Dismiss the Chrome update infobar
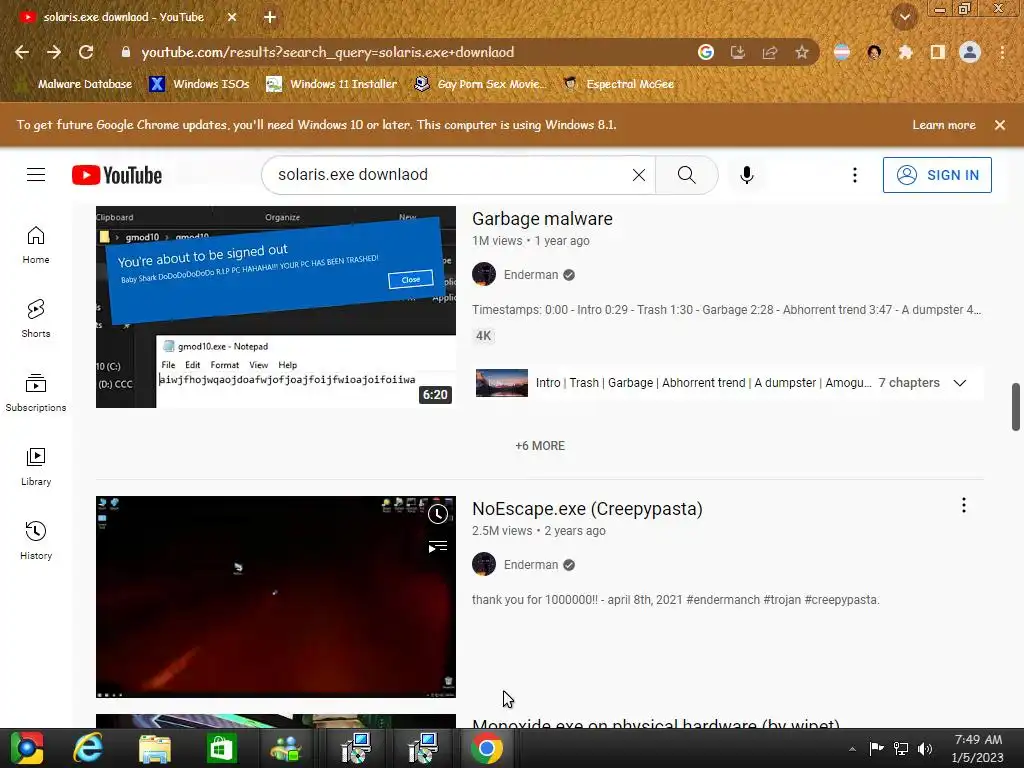This screenshot has width=1024, height=768. pyautogui.click(x=999, y=125)
